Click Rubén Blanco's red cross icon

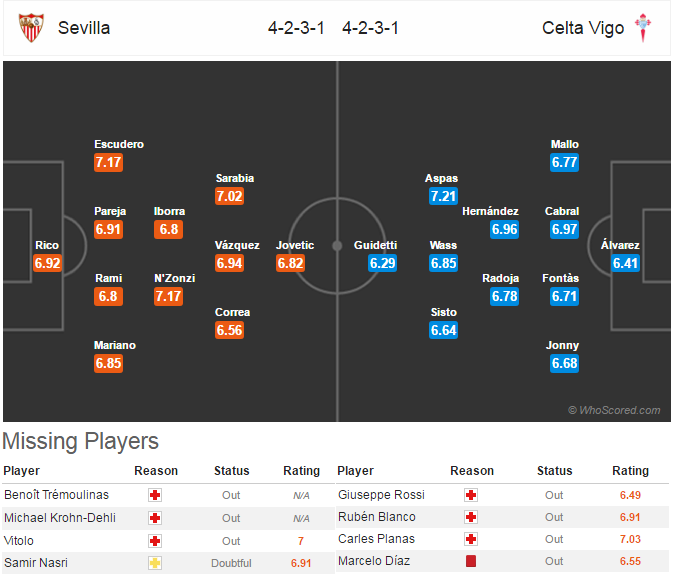(471, 517)
